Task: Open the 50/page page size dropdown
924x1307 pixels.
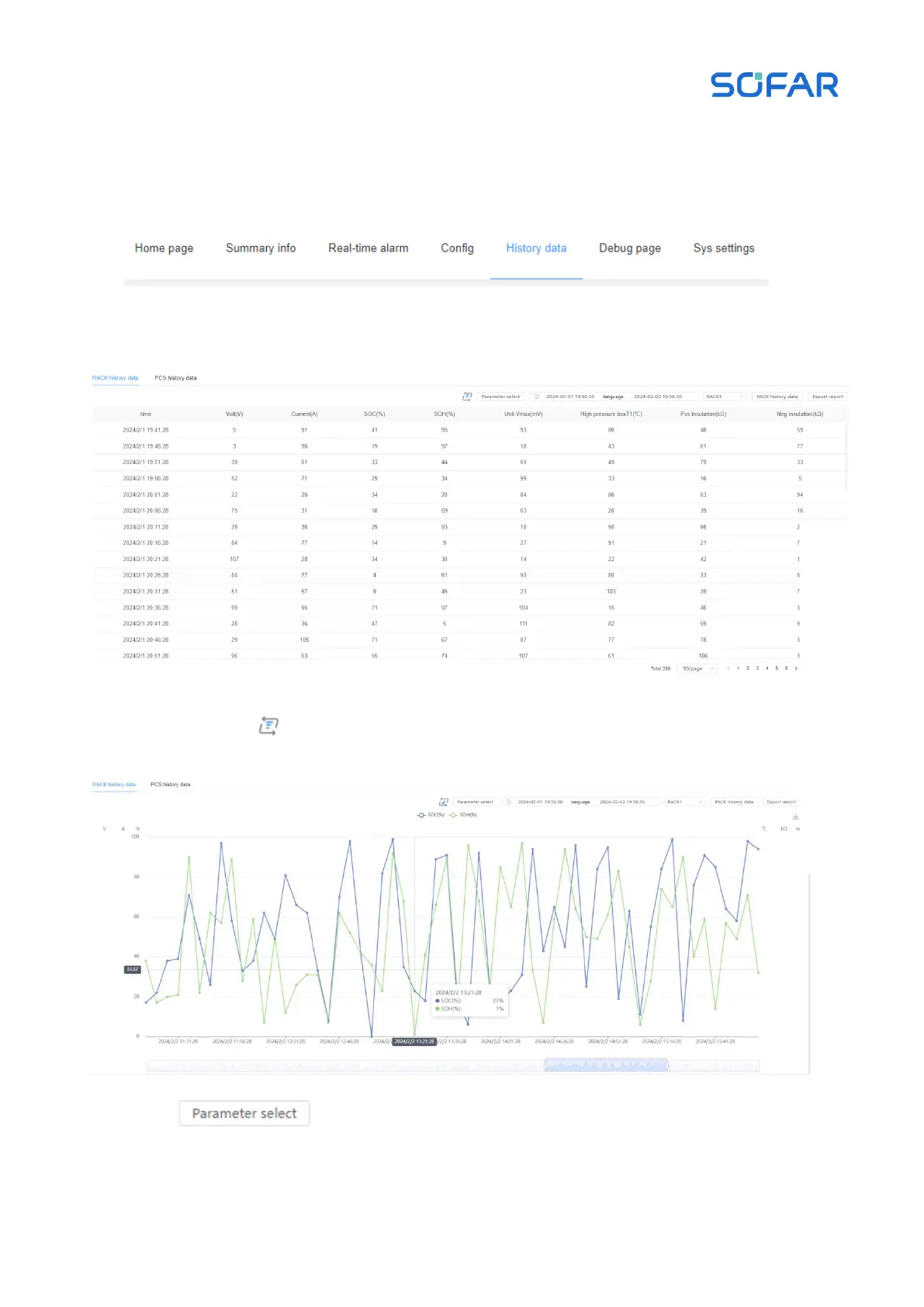Action: 697,668
